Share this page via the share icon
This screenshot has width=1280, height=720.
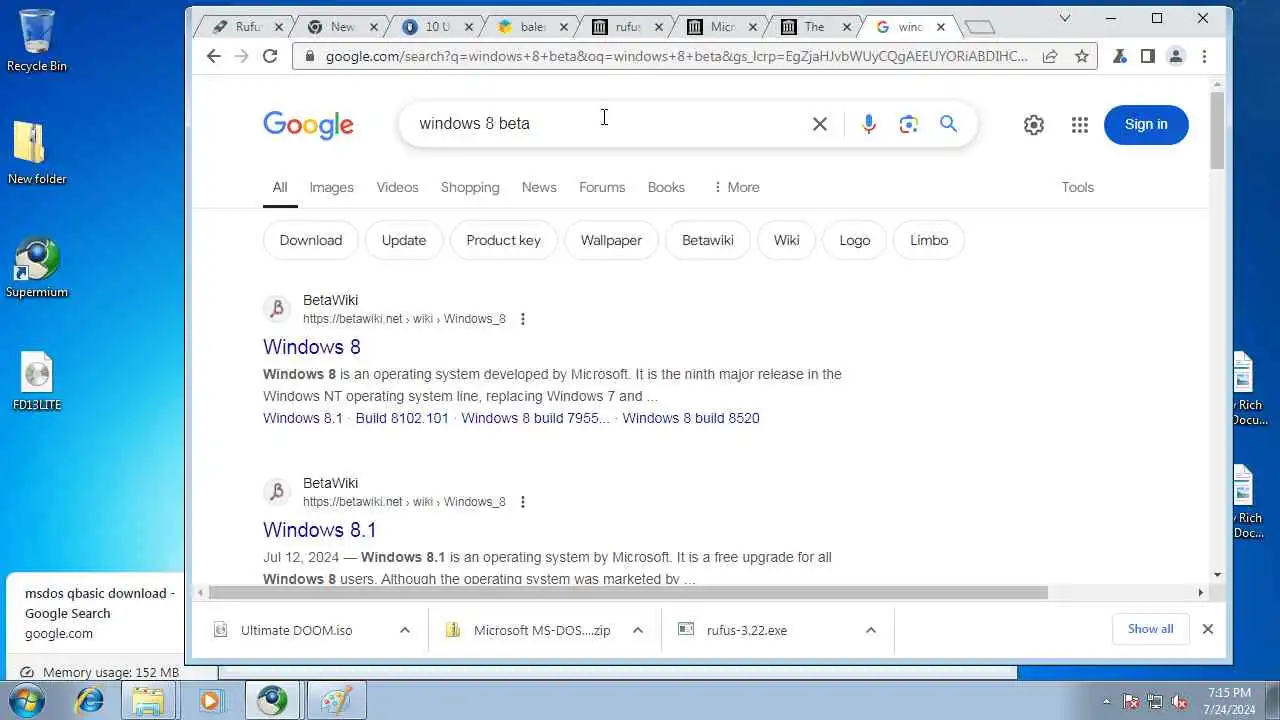[x=1050, y=56]
